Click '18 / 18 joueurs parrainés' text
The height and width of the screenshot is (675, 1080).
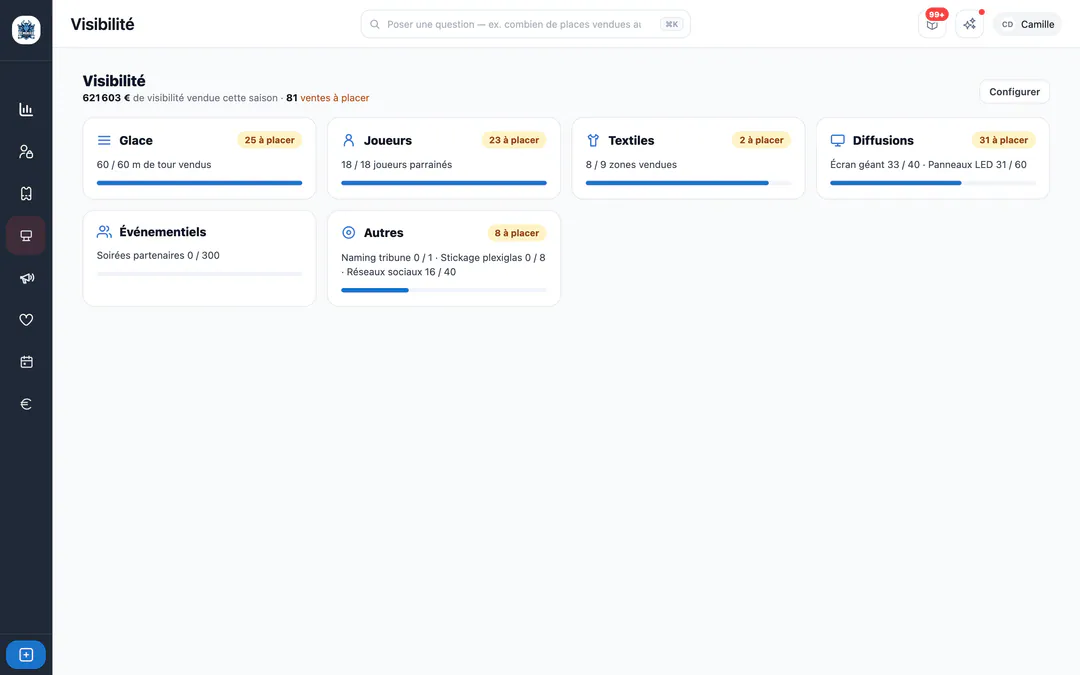(397, 165)
